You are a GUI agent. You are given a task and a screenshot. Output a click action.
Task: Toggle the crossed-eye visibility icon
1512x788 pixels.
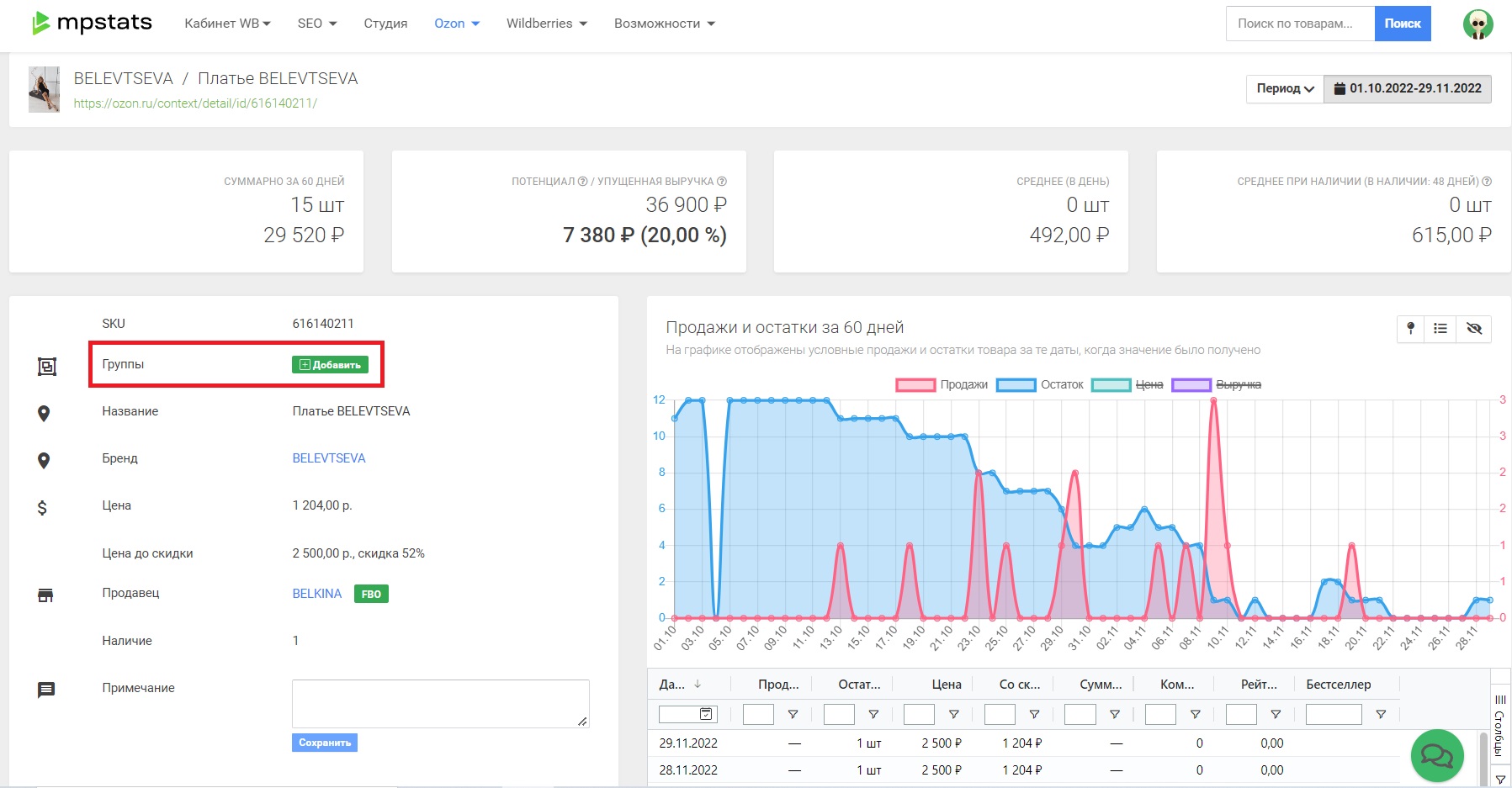tap(1473, 328)
